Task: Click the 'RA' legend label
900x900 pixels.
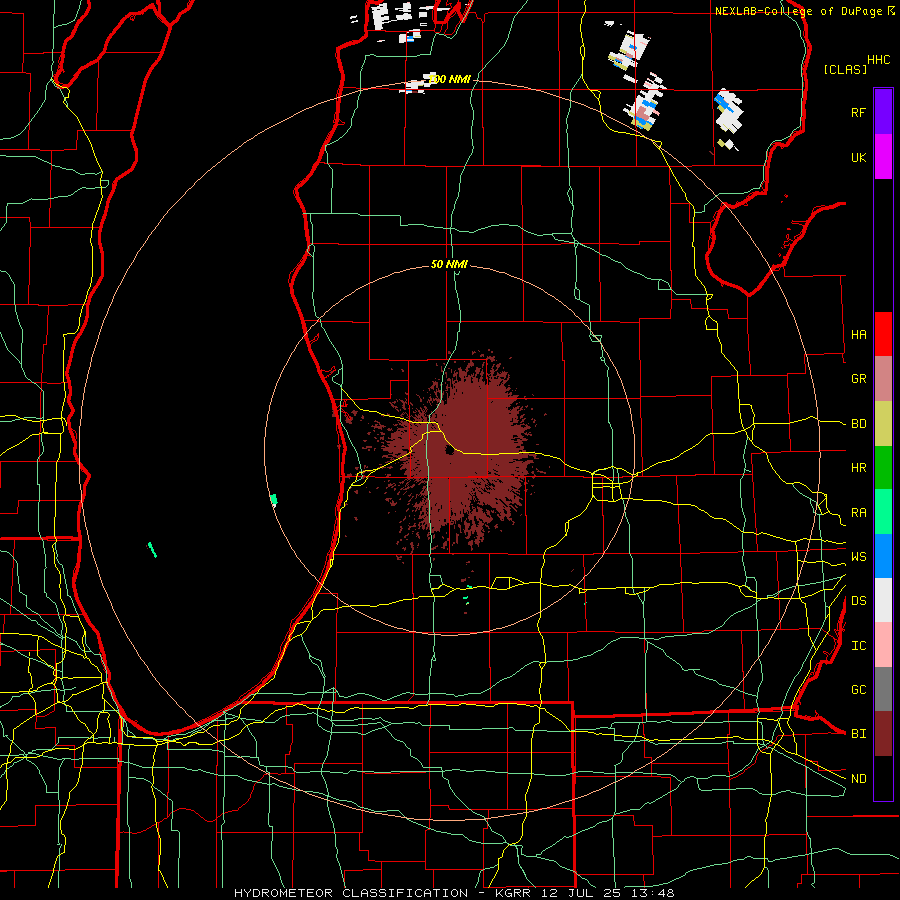Action: tap(859, 513)
